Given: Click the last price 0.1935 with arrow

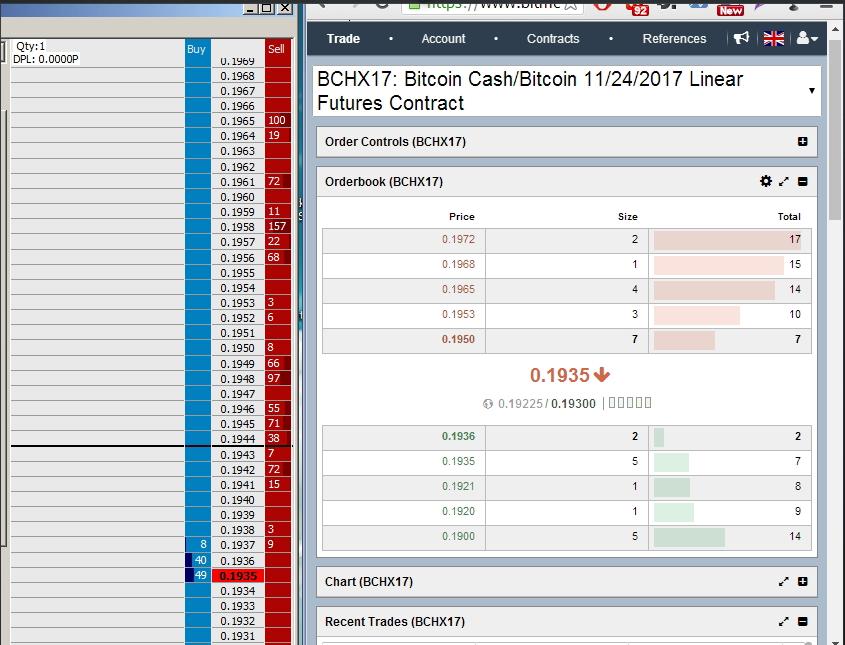Looking at the screenshot, I should tap(570, 375).
